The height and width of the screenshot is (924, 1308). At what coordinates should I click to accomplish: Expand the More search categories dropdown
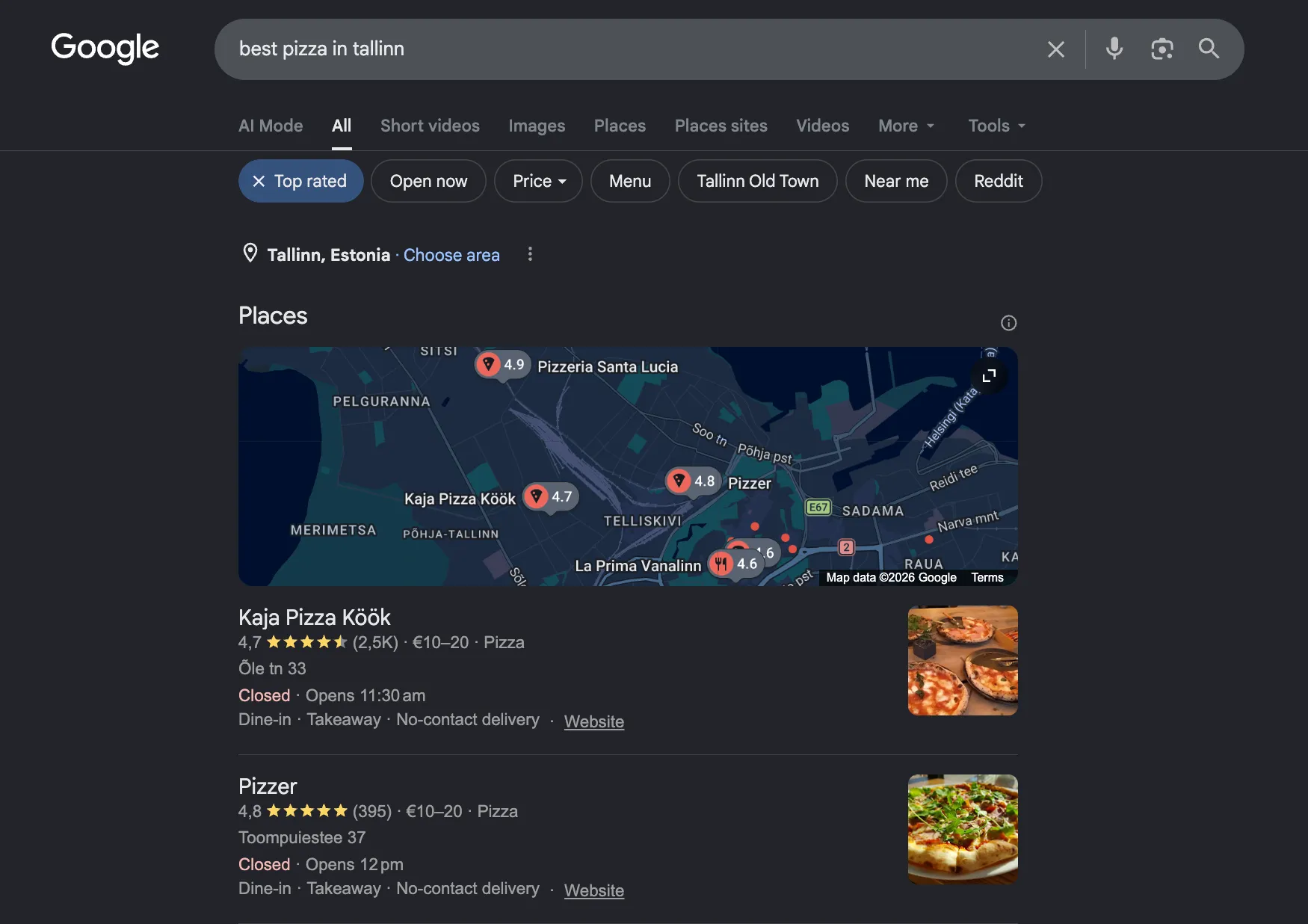point(906,126)
